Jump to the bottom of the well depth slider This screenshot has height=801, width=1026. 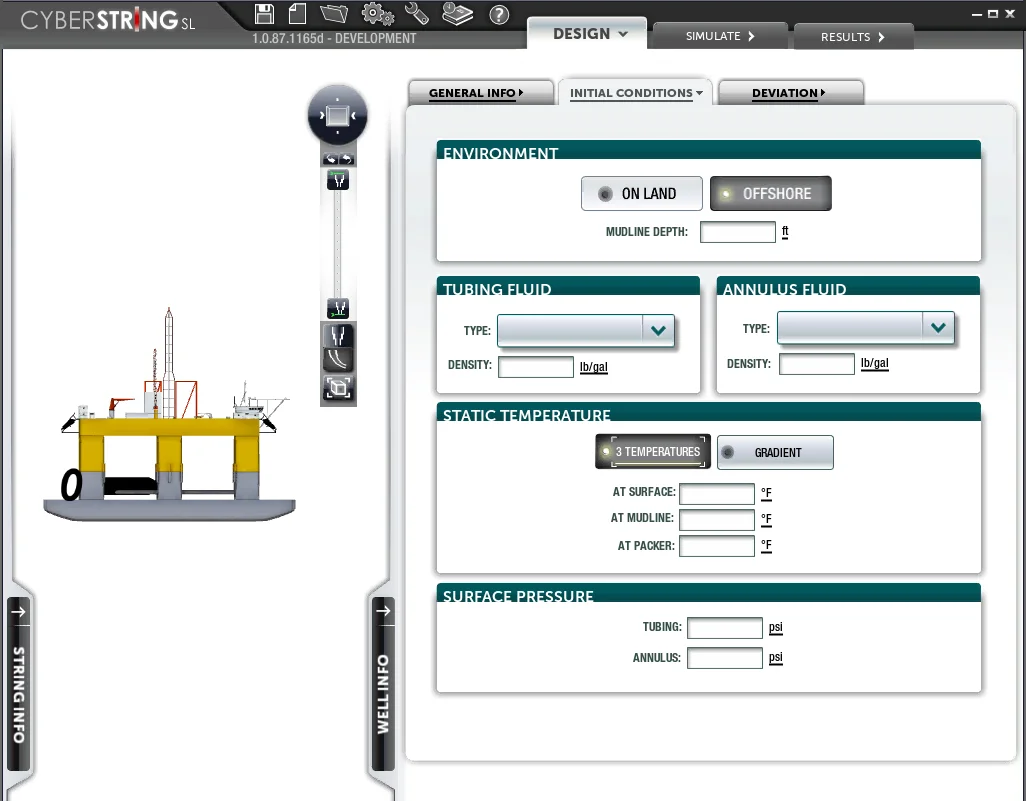tap(338, 308)
